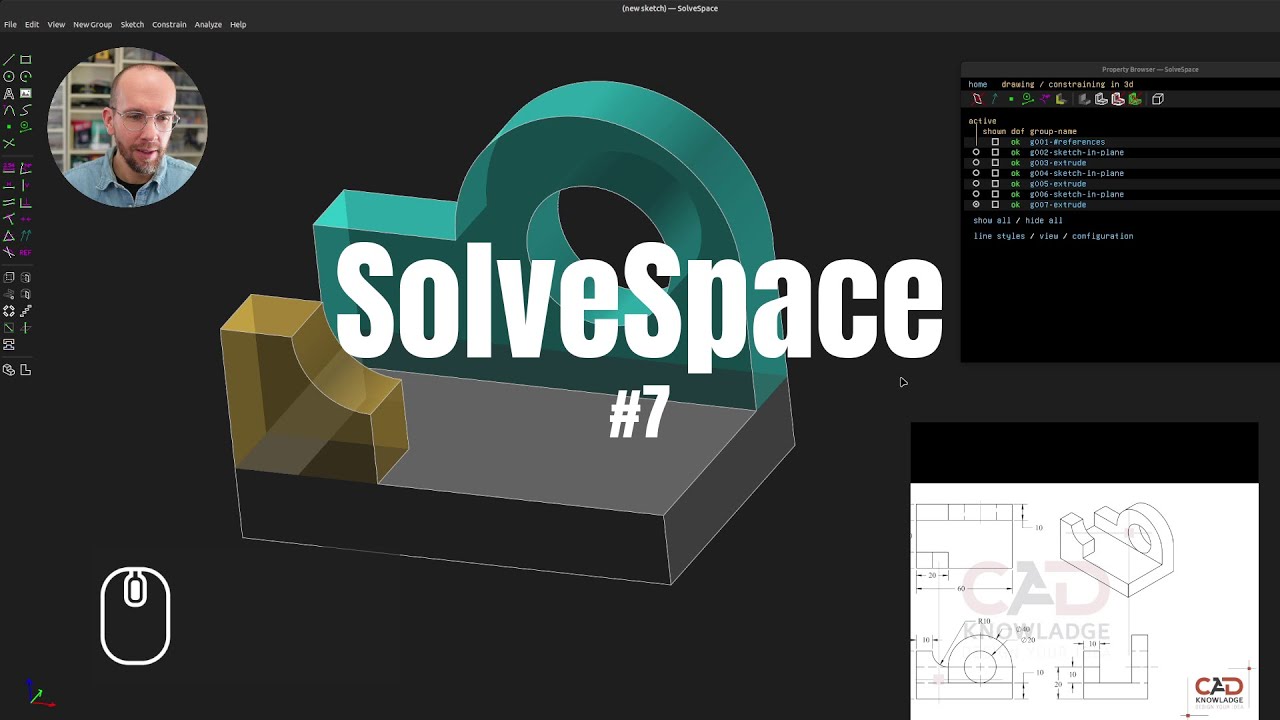The height and width of the screenshot is (720, 1280).
Task: Create Step Translating group
Action: tap(26, 311)
